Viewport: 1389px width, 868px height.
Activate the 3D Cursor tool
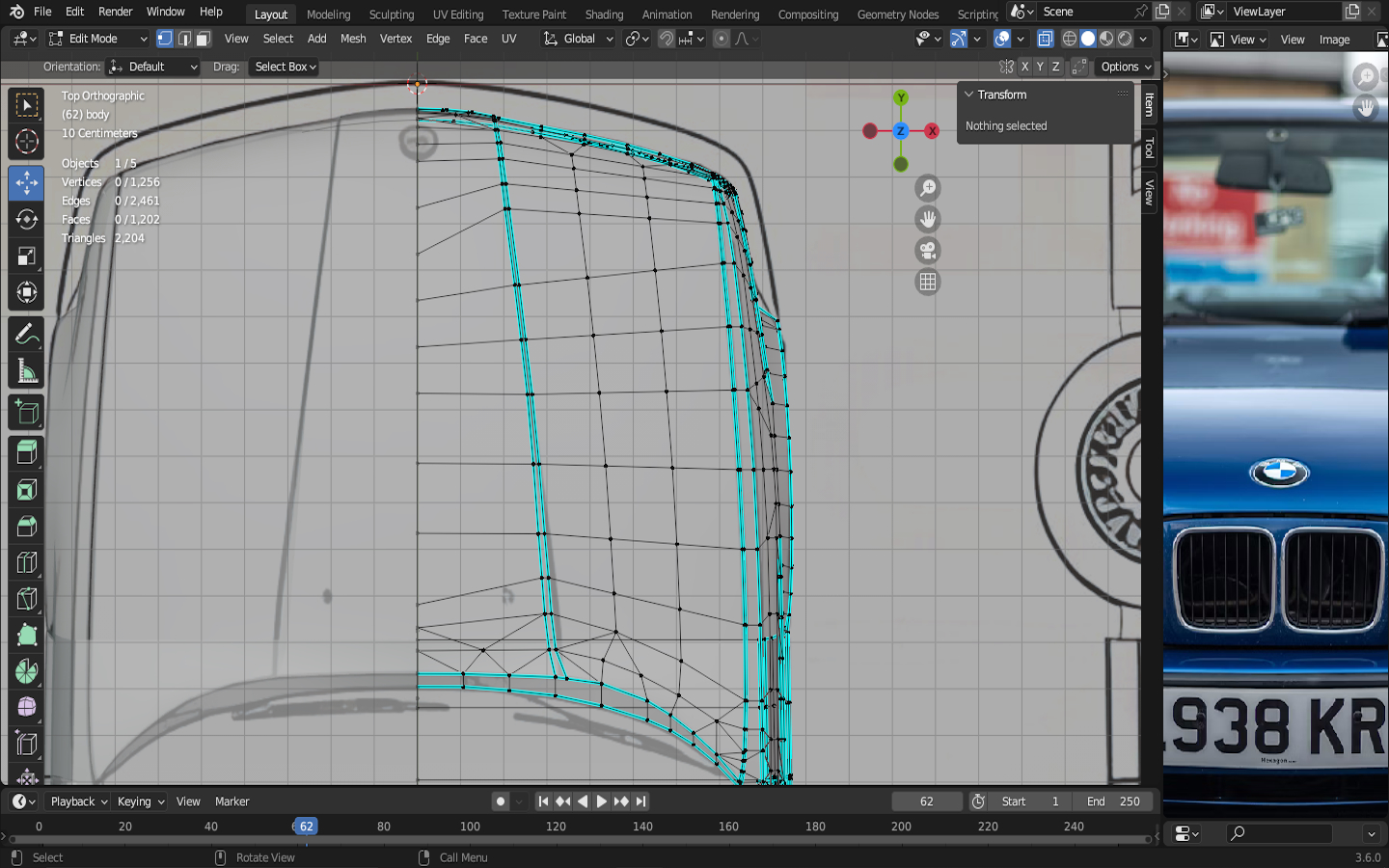click(27, 142)
